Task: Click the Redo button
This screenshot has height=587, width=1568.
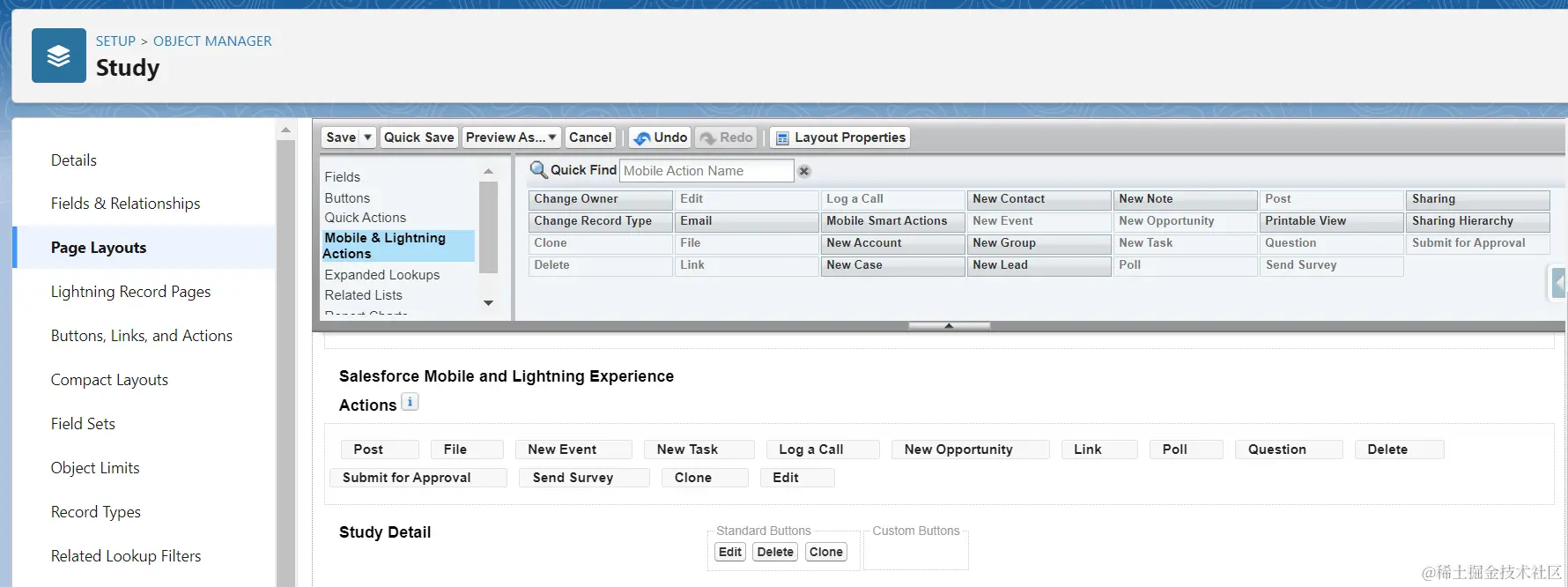Action: (726, 137)
